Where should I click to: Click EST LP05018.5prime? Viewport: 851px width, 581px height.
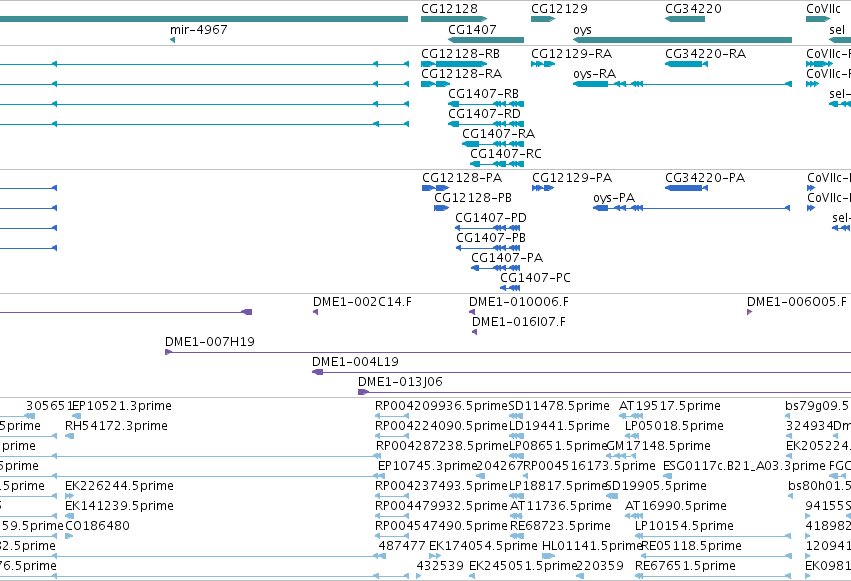674,426
